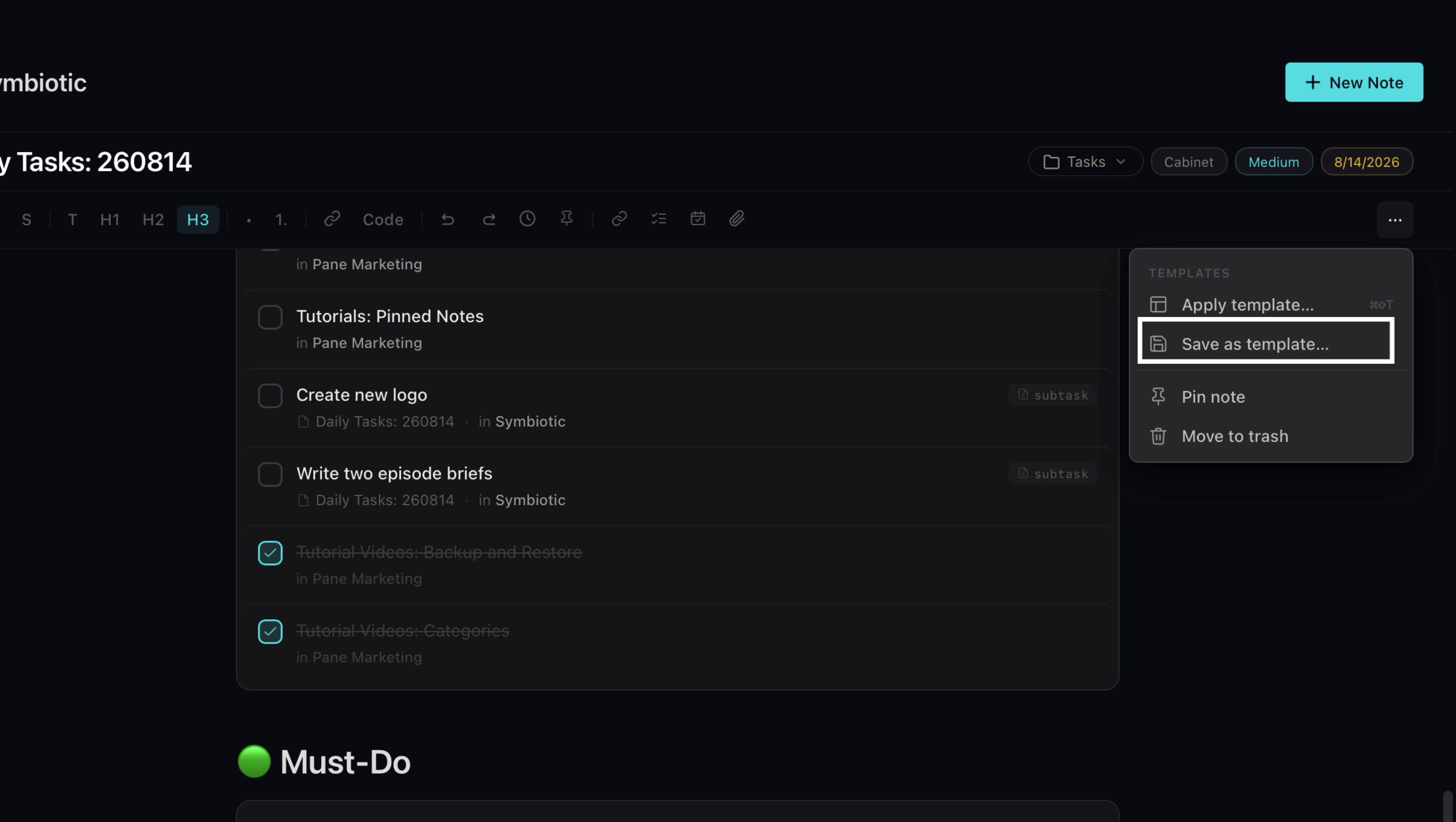
Task: Click the Must-Do heading
Action: coord(345,762)
